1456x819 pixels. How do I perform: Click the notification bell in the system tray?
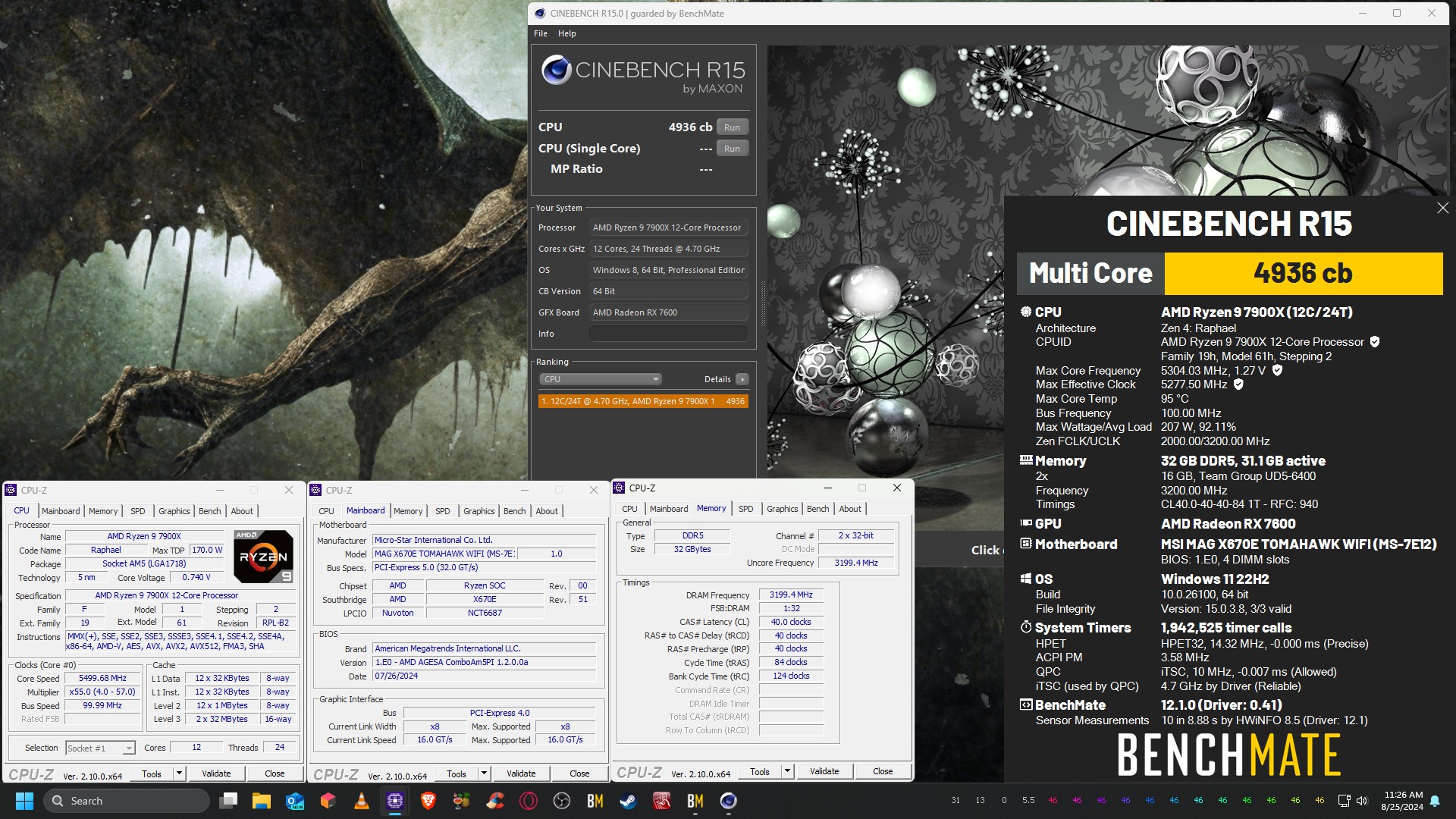point(1435,801)
